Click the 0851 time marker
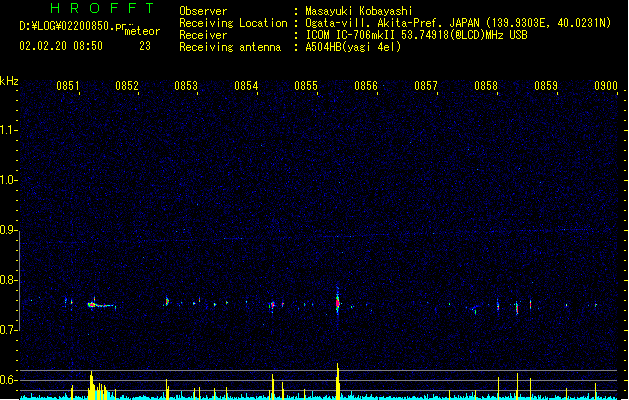Screen dimensions: 629x400 pyautogui.click(x=67, y=86)
